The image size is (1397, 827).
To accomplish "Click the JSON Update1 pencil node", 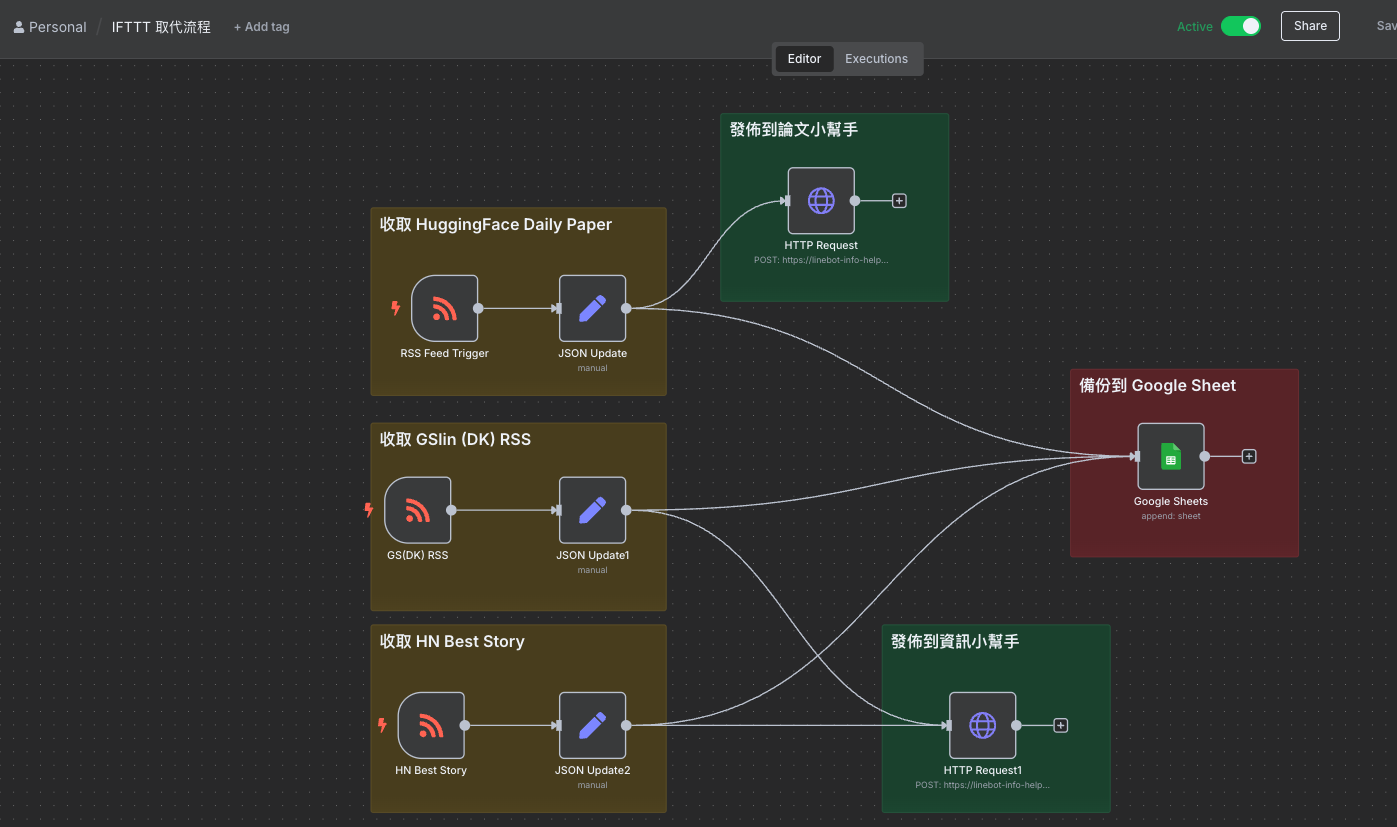I will point(592,510).
